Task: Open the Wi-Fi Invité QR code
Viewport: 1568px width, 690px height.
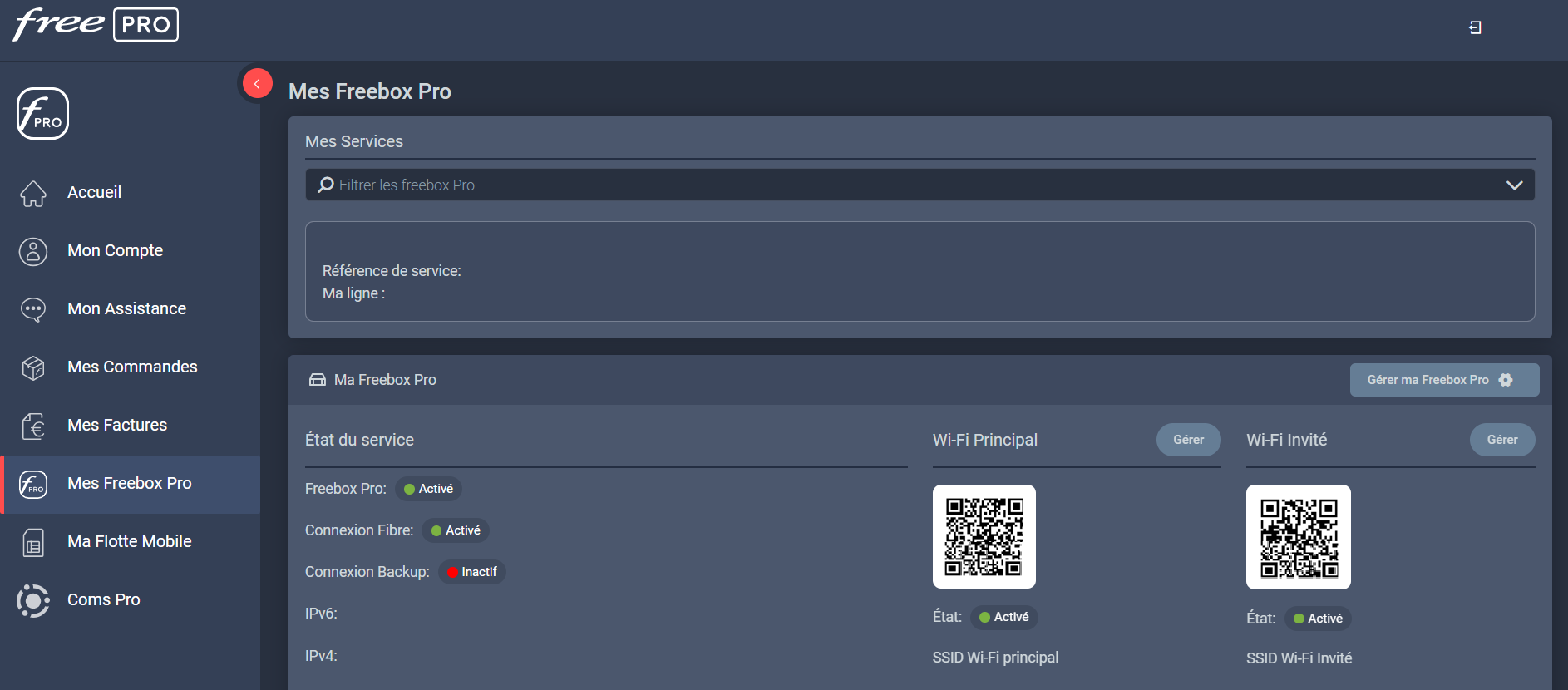Action: 1299,537
